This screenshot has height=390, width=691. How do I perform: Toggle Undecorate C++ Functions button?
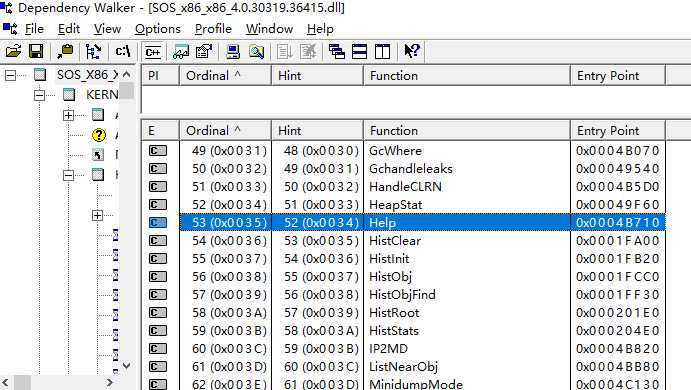153,52
